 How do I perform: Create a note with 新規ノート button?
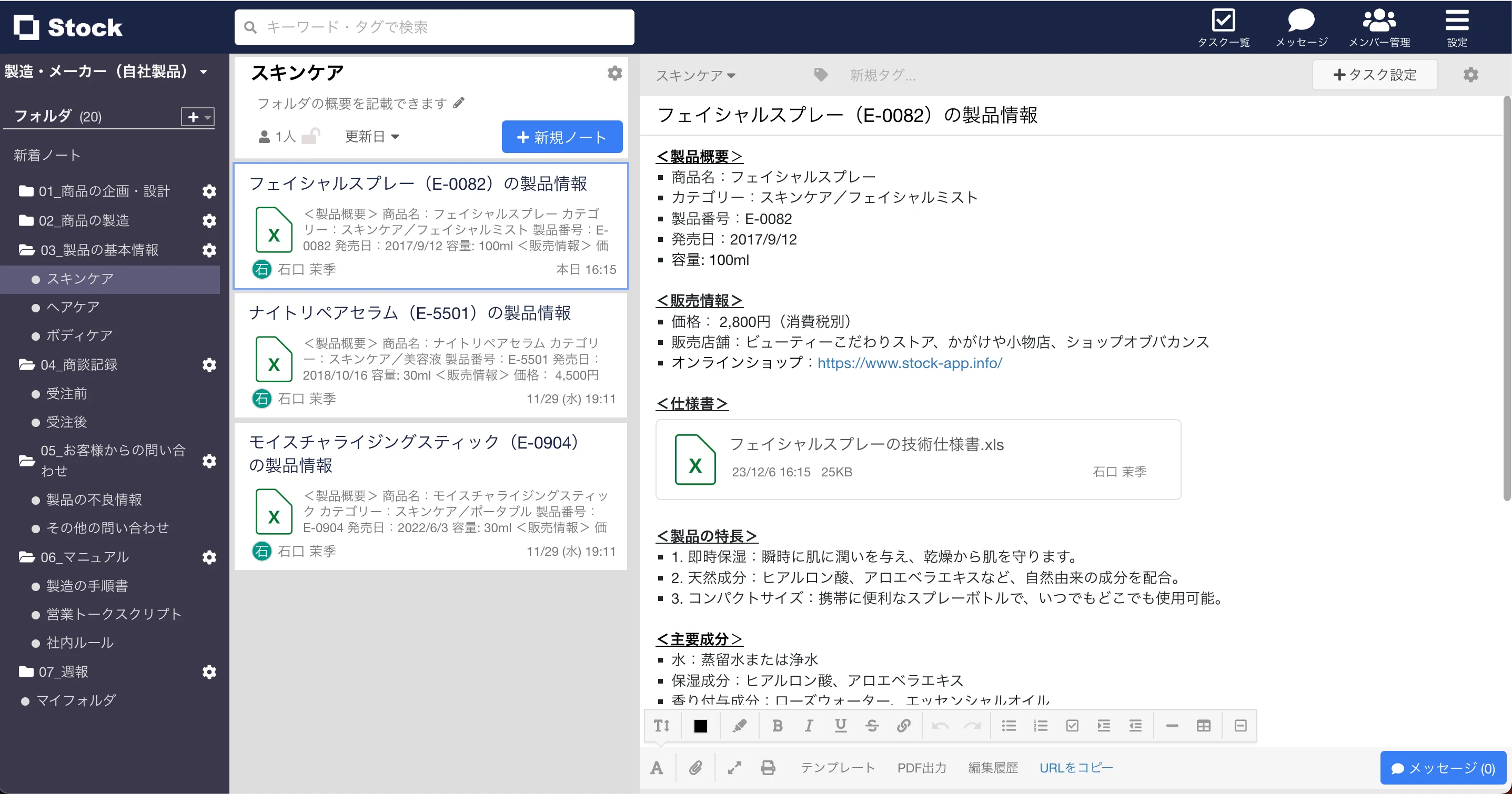pyautogui.click(x=561, y=136)
